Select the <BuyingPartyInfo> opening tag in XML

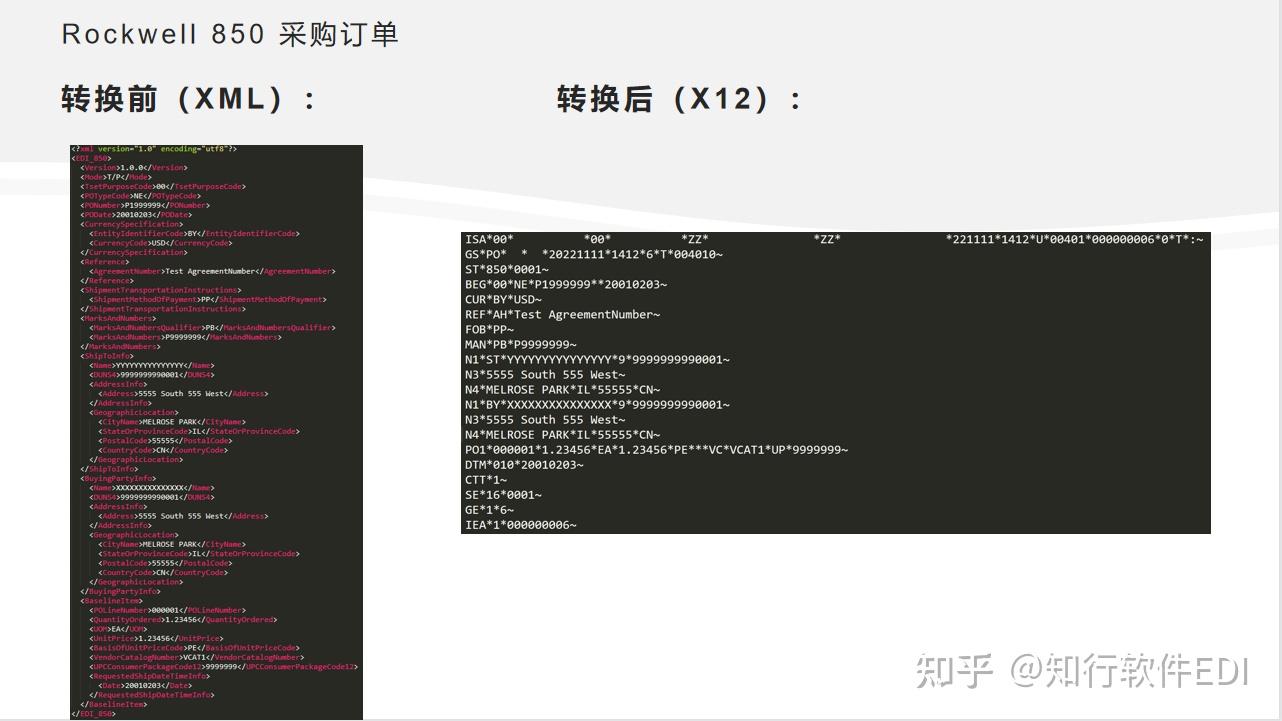point(118,479)
